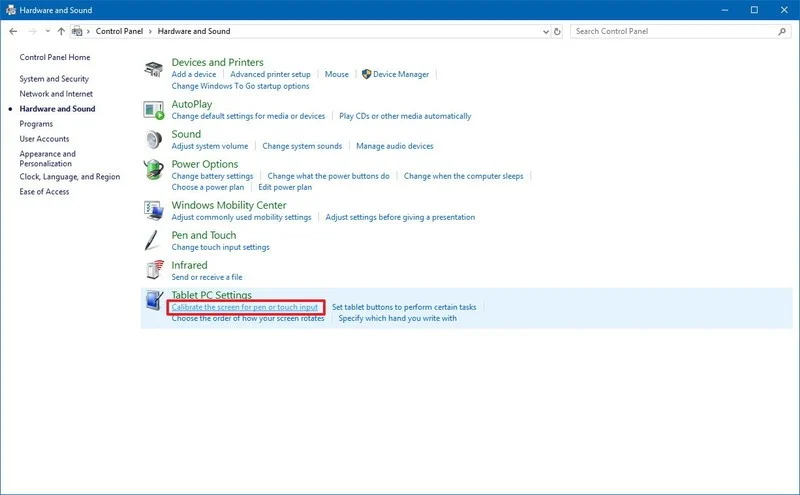The width and height of the screenshot is (800, 495).
Task: Click Calibrate the screen for pen or touch input
Action: [x=245, y=307]
